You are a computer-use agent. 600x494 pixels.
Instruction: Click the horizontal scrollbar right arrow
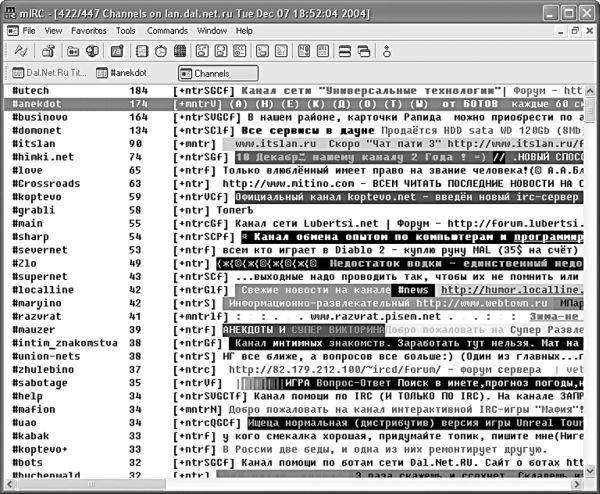577,484
